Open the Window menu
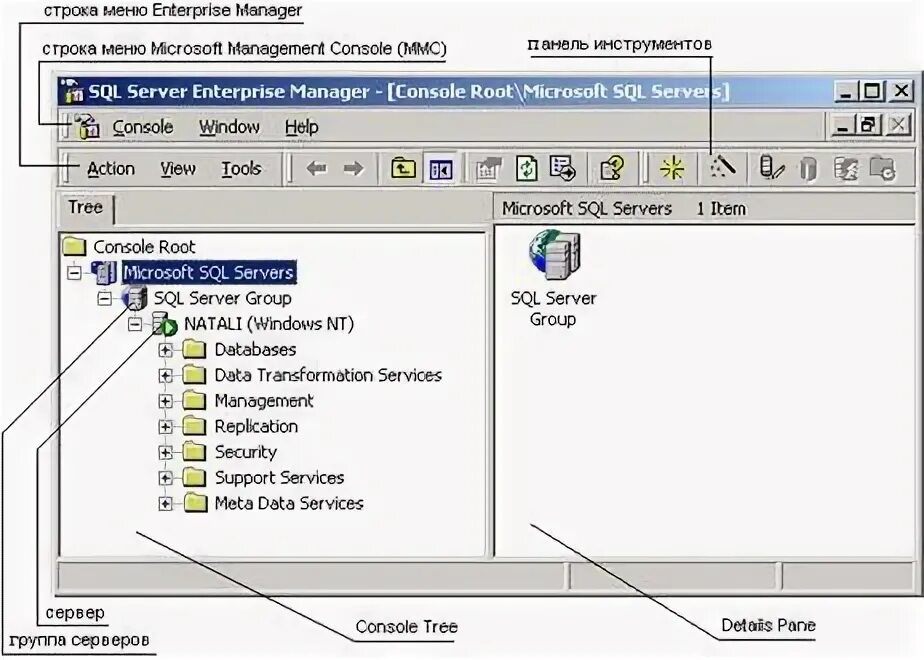 click(x=229, y=127)
